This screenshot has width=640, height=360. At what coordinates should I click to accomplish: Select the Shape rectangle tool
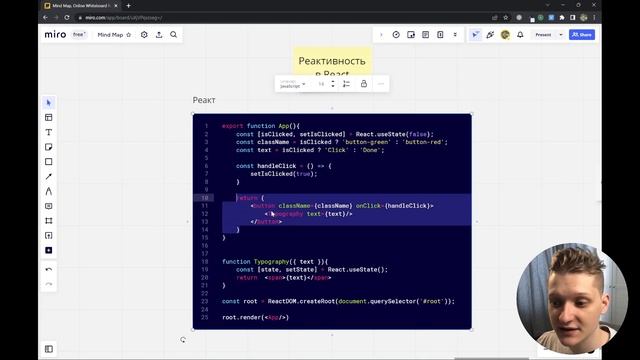click(49, 162)
